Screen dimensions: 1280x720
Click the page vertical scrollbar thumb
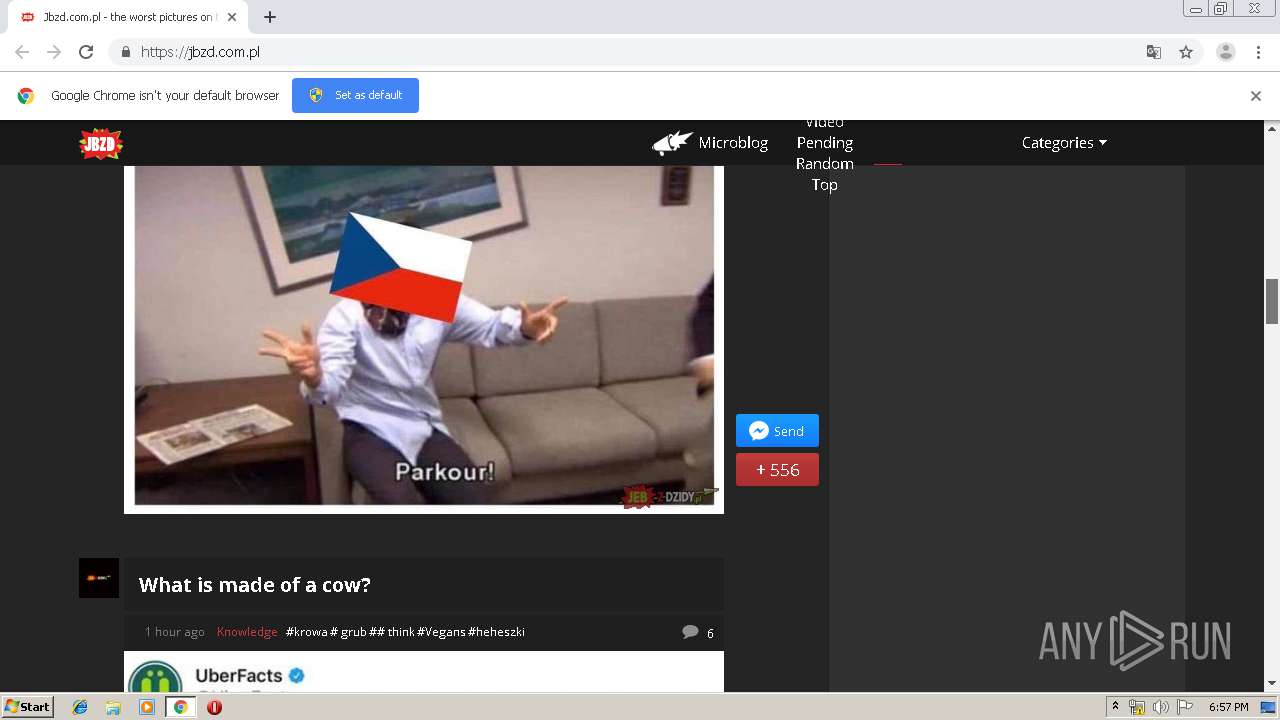(x=1272, y=302)
